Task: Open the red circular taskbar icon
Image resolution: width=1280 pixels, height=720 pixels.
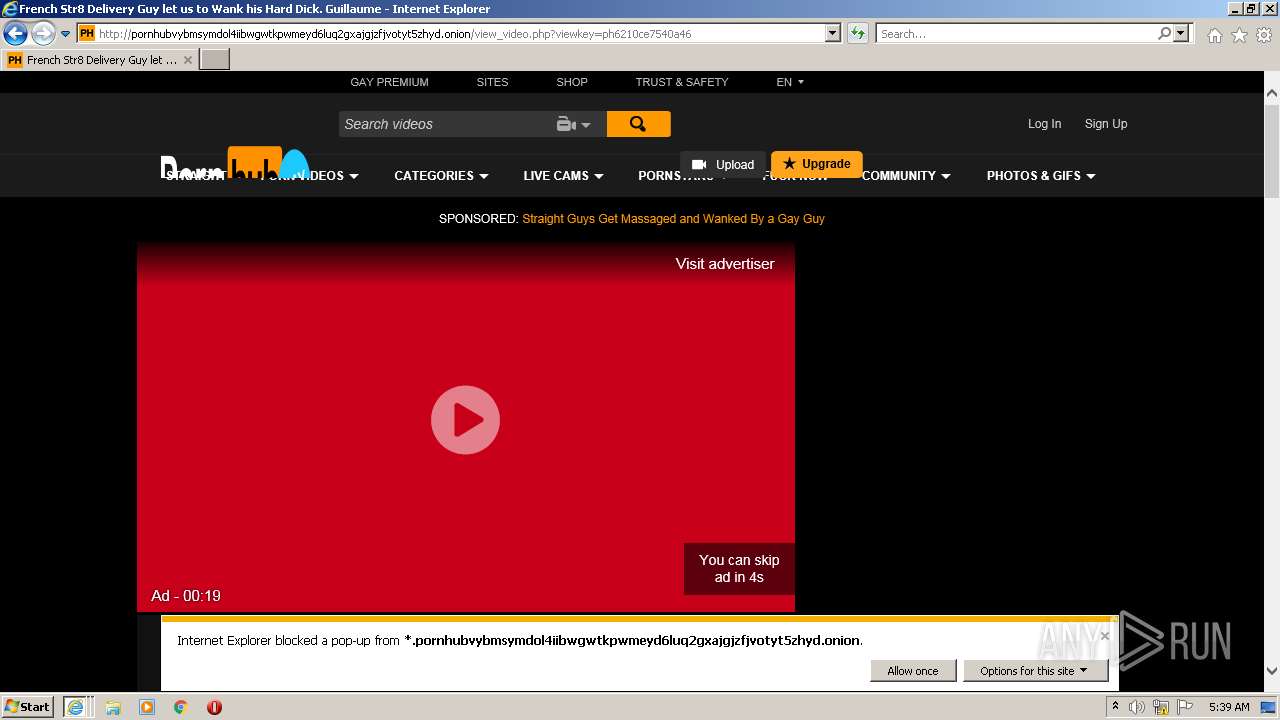Action: point(214,707)
